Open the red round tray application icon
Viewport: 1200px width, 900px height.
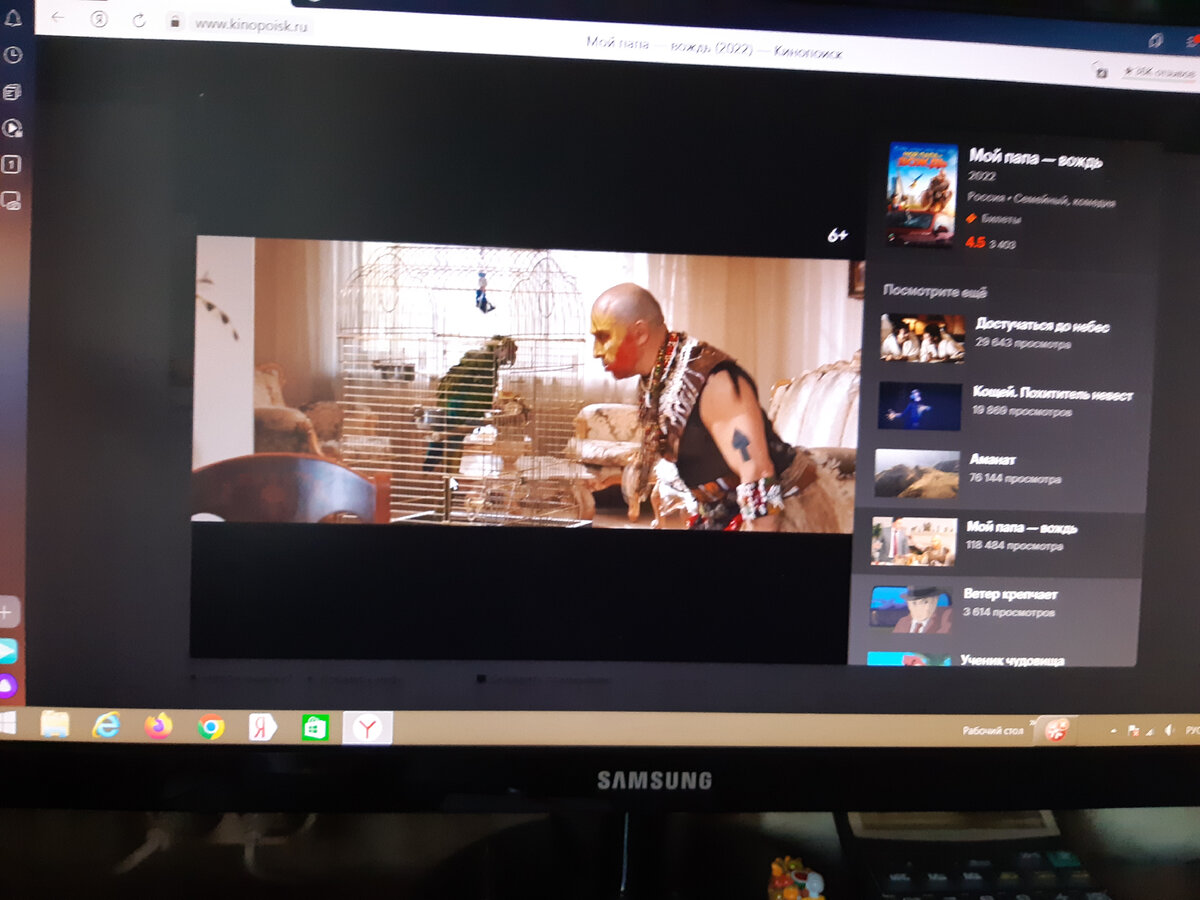point(1055,730)
